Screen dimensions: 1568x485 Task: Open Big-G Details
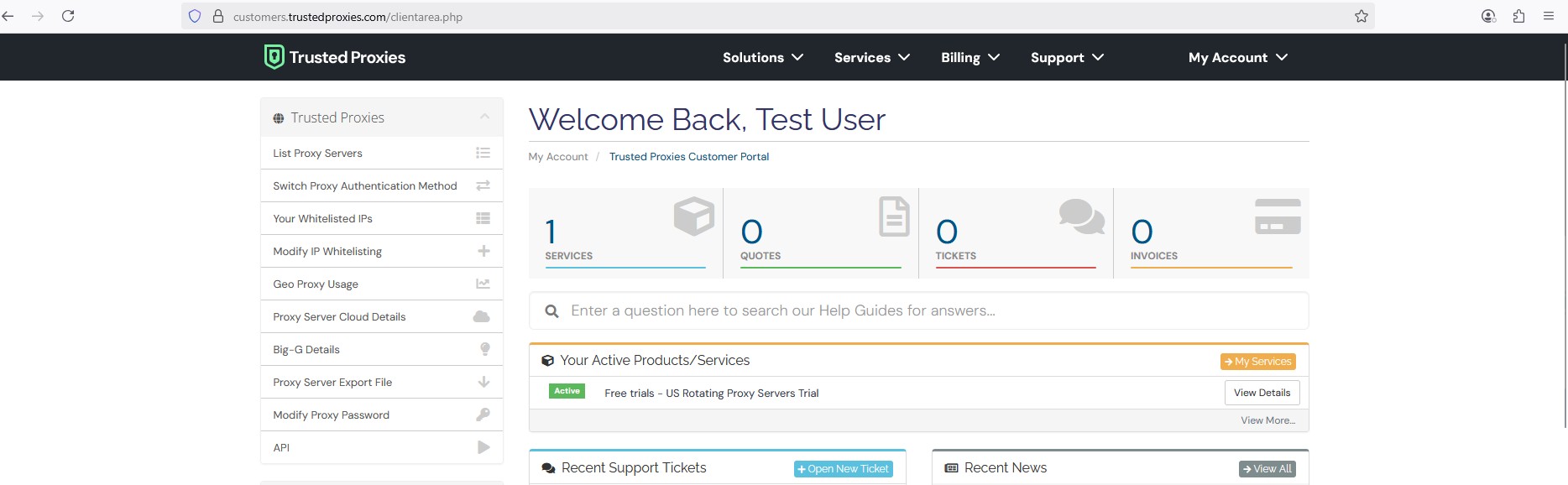point(382,349)
